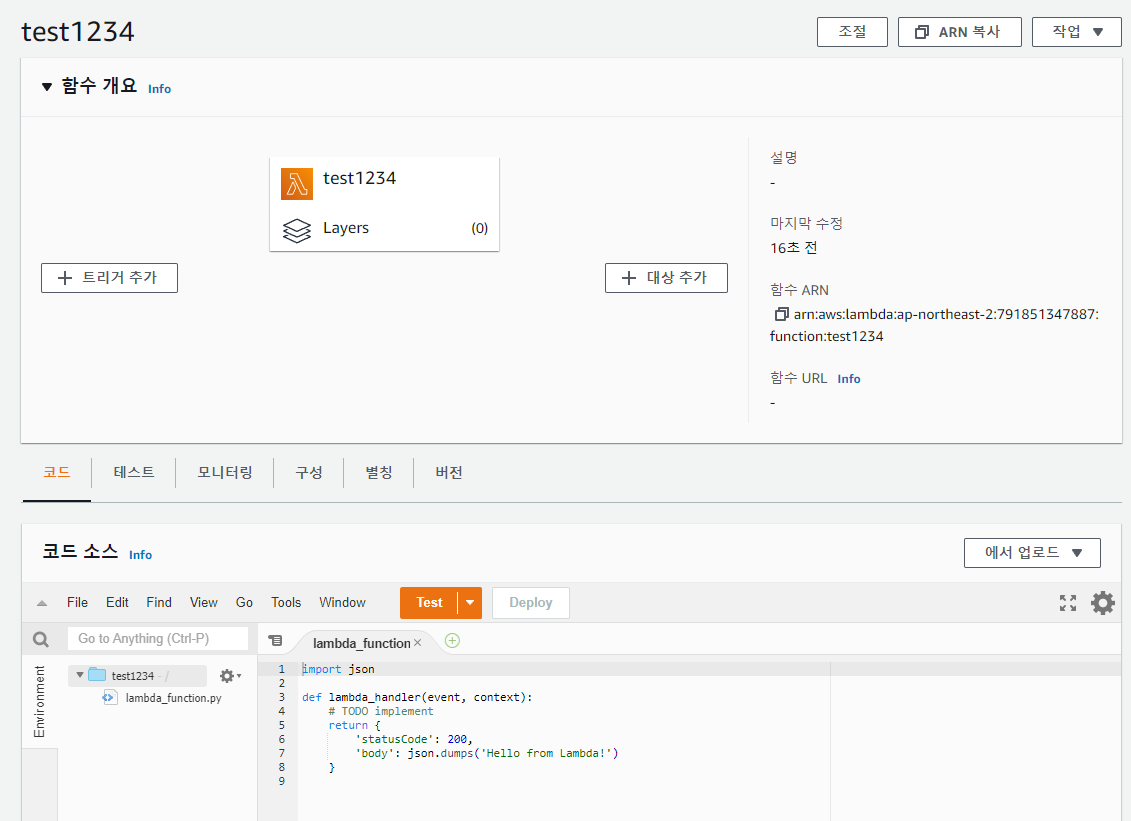Image resolution: width=1131 pixels, height=821 pixels.
Task: Collapse the test1234 folder tree
Action: 80,675
